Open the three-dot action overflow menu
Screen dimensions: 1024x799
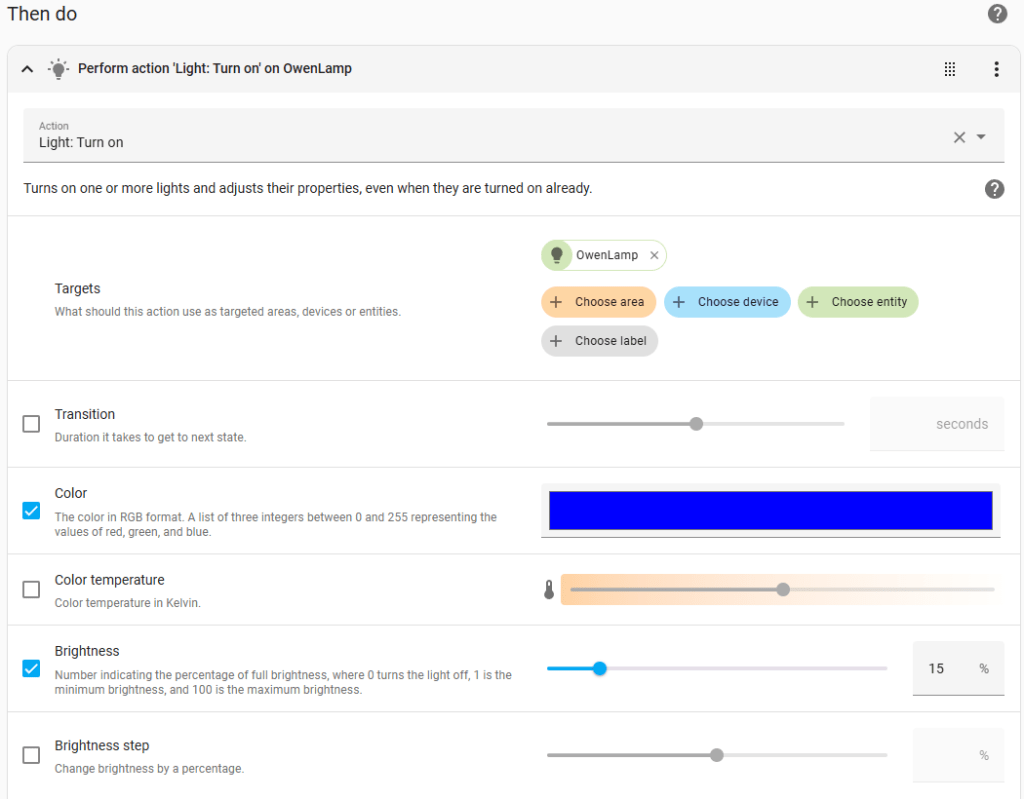(x=996, y=69)
